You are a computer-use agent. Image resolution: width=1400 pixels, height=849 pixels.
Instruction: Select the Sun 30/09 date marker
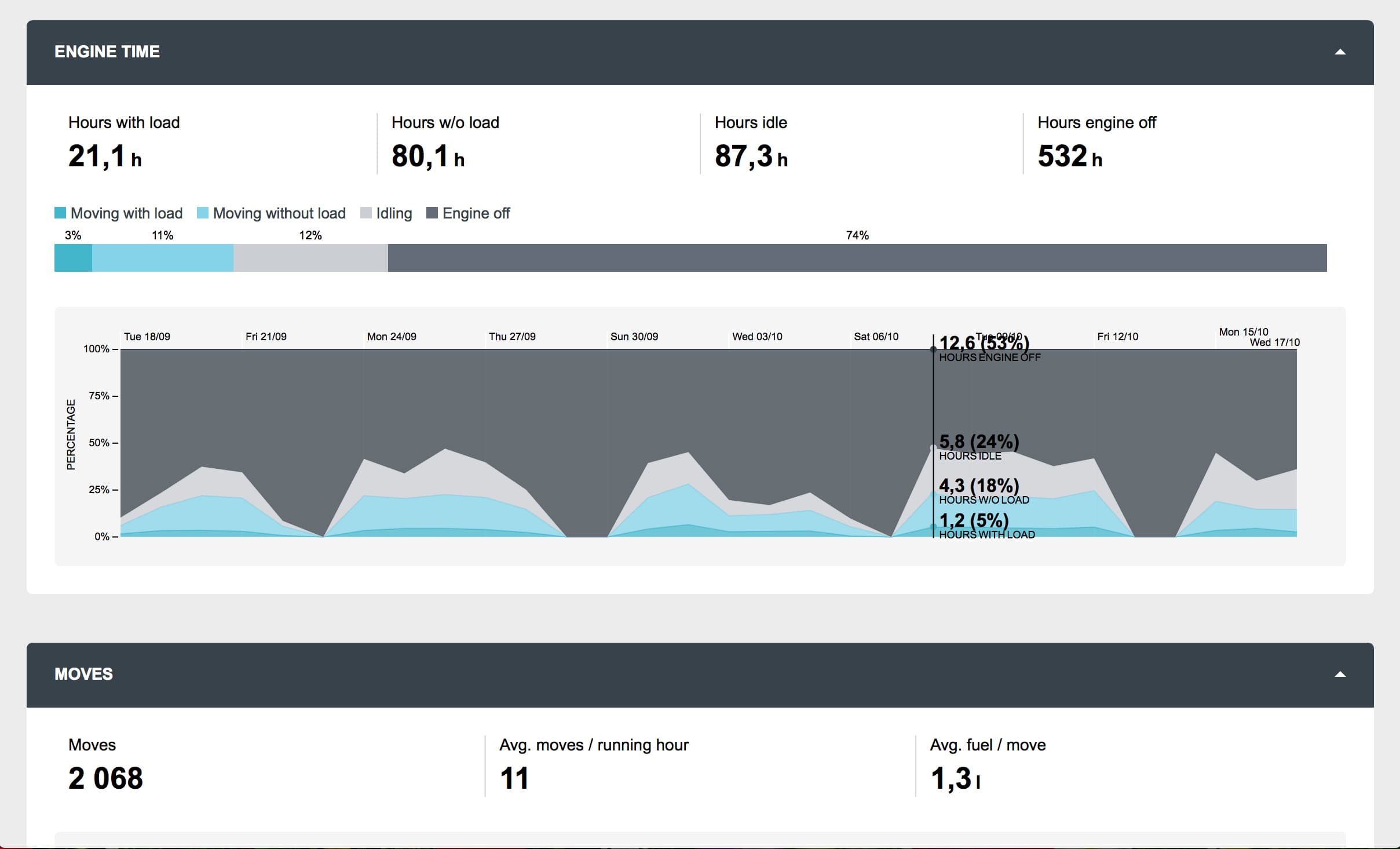(634, 337)
